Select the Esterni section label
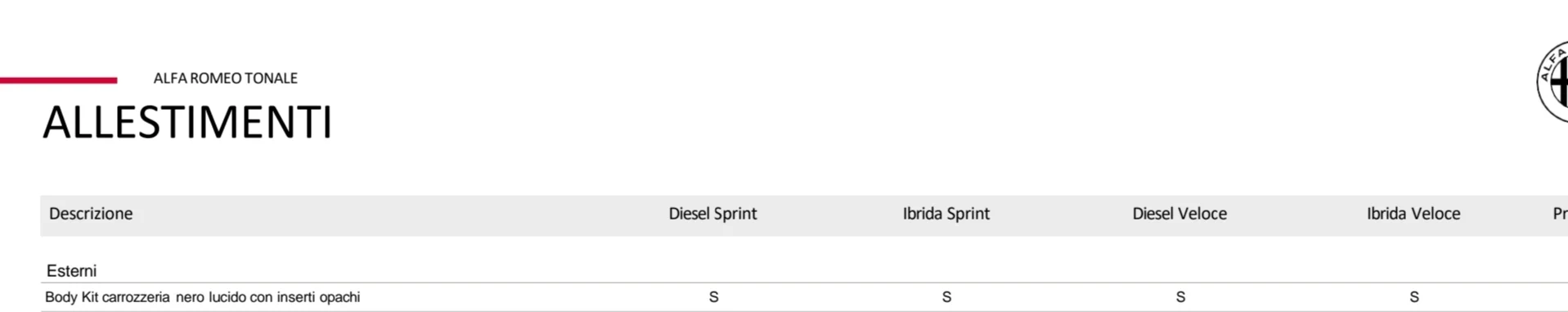This screenshot has width=1568, height=312. click(71, 271)
